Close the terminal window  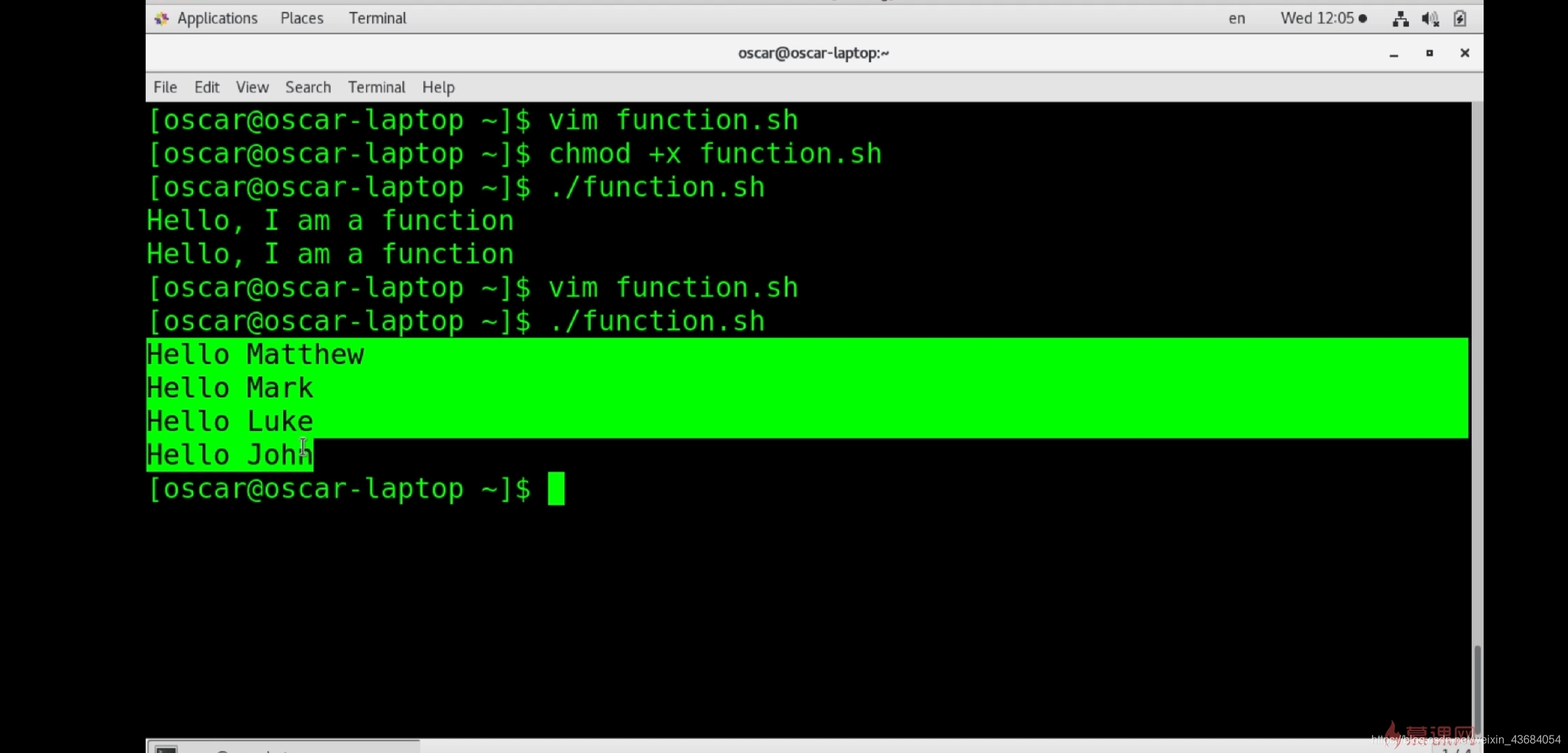point(1465,53)
